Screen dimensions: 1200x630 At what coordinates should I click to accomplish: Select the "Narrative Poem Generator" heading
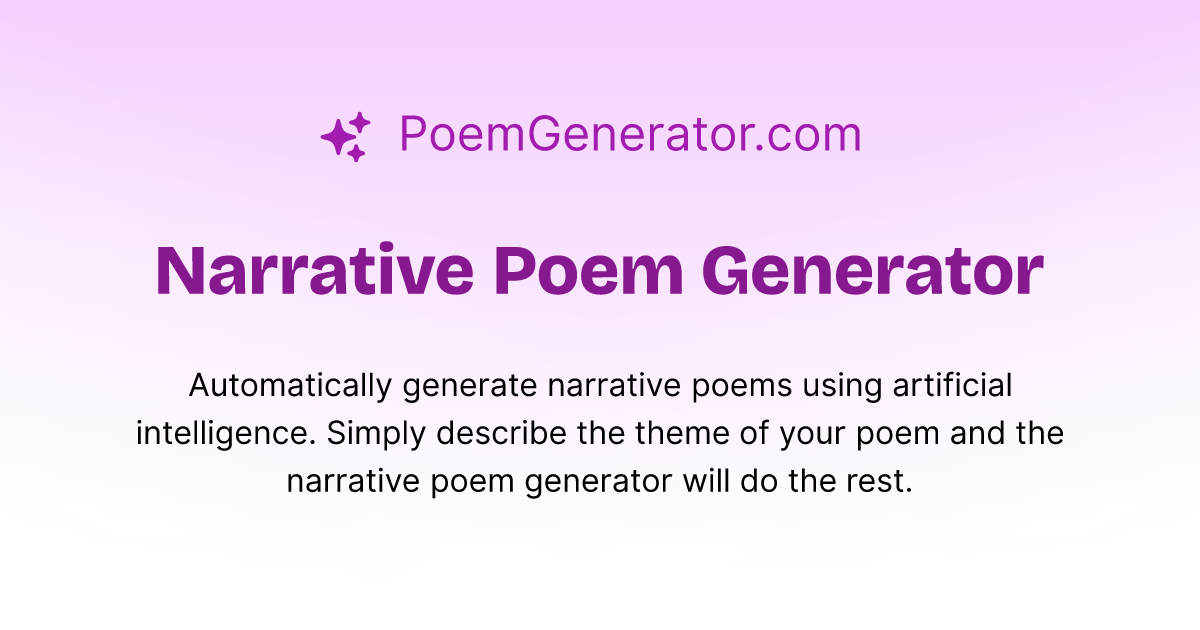[600, 270]
